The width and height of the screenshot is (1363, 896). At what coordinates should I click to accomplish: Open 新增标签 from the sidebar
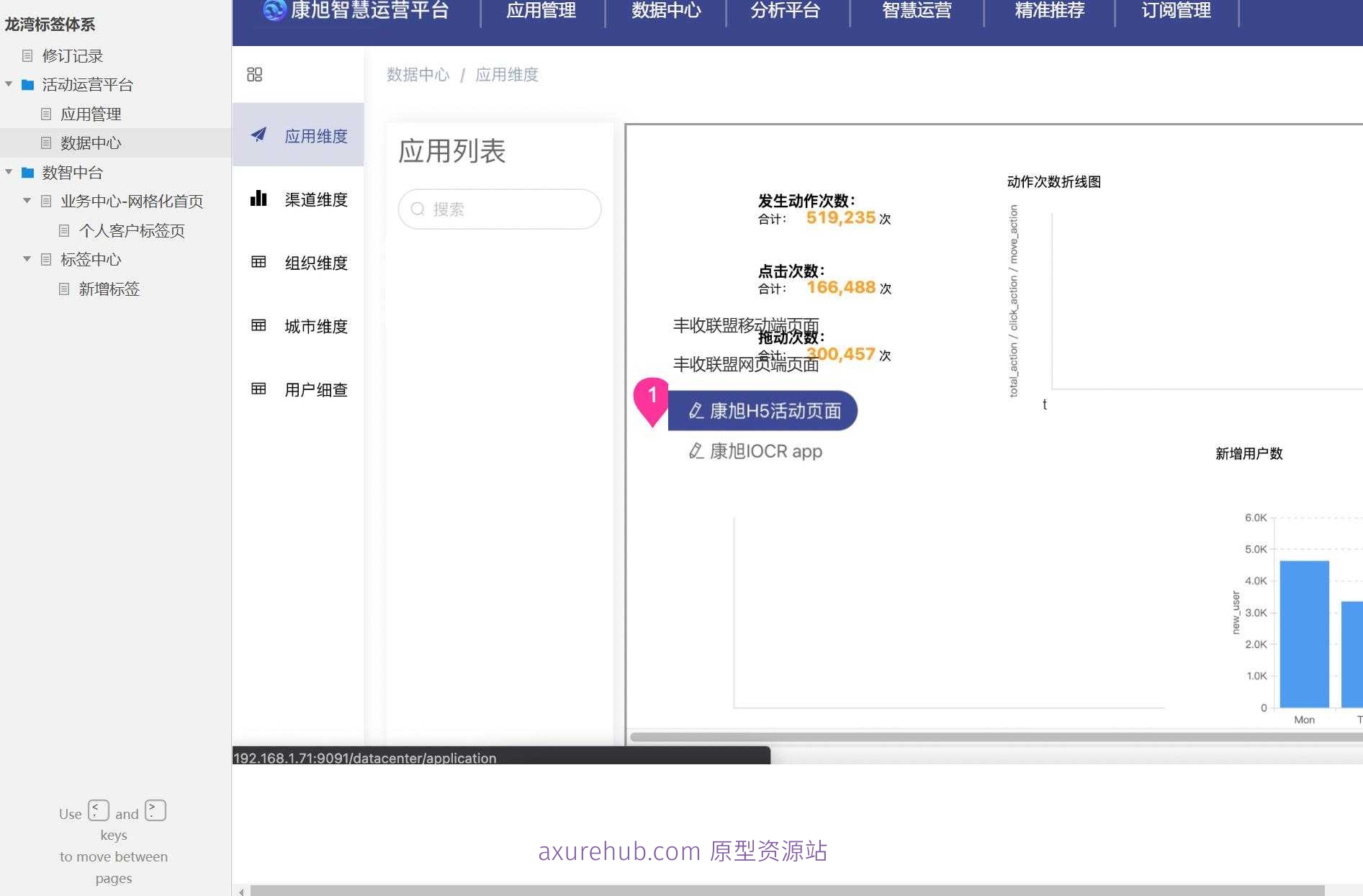click(109, 289)
